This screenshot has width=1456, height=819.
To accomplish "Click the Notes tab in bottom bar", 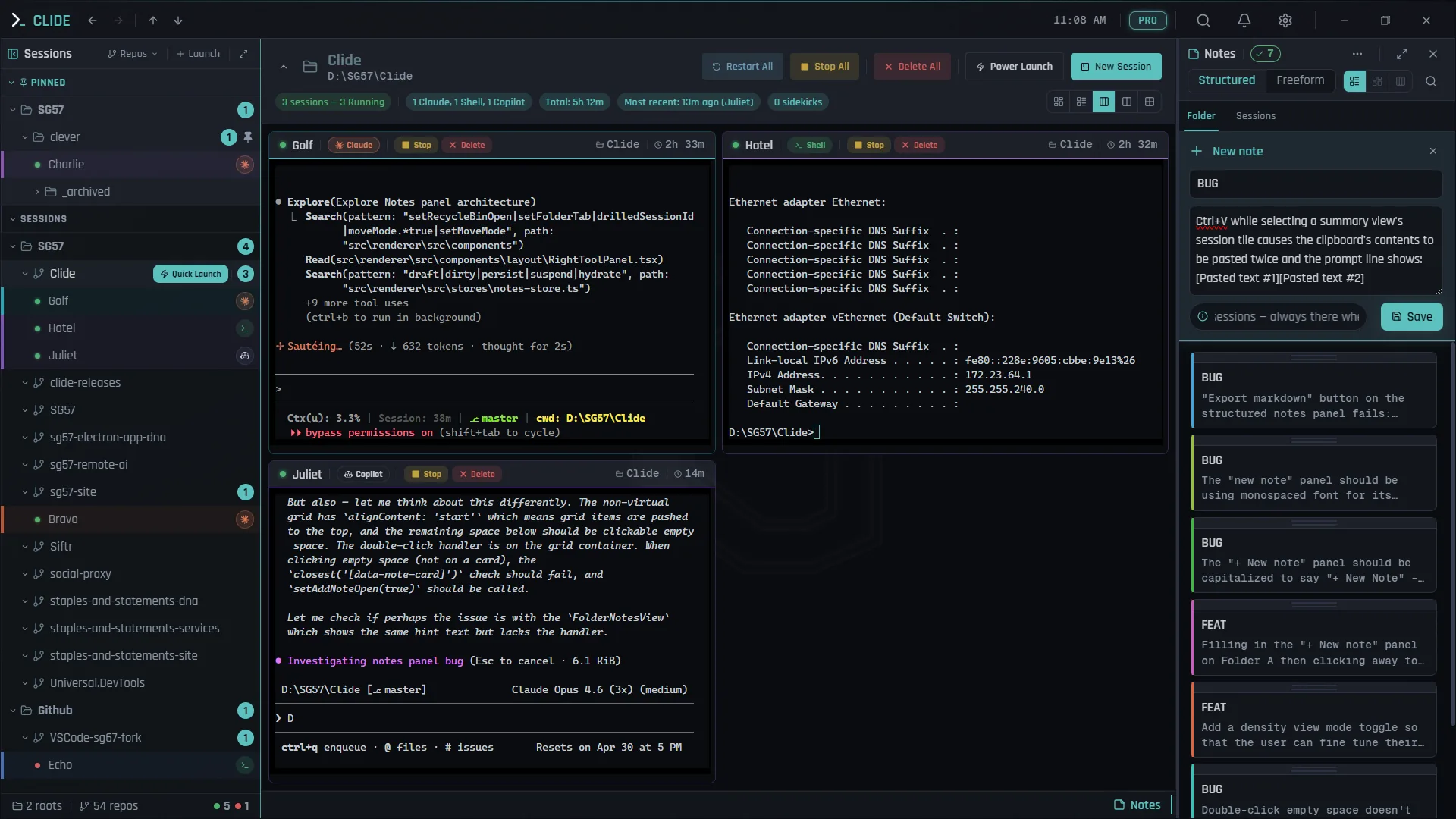I will [x=1137, y=805].
